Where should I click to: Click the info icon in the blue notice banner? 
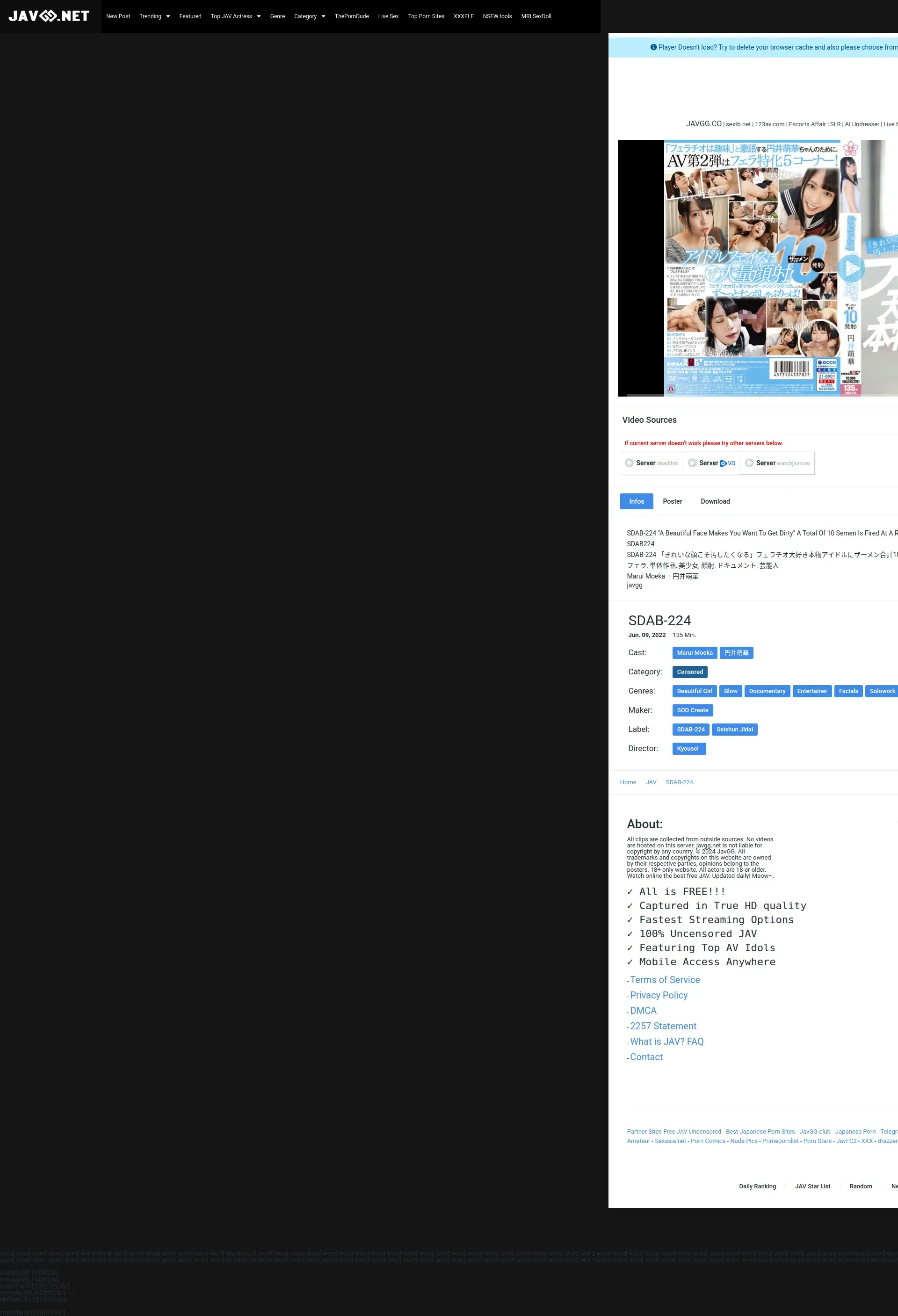(x=653, y=48)
